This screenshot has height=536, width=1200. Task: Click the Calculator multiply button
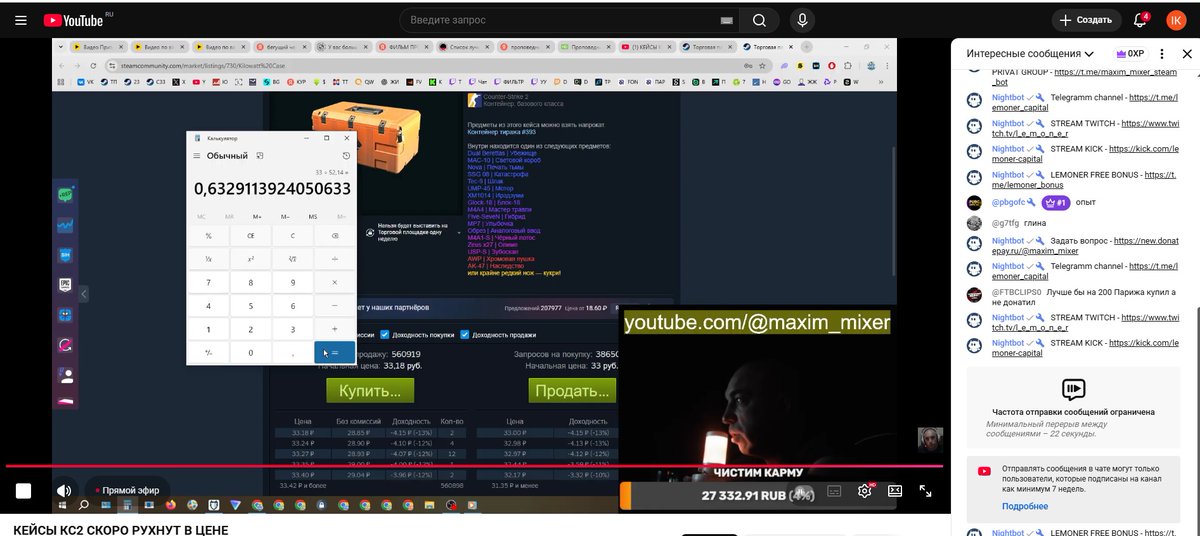click(334, 283)
